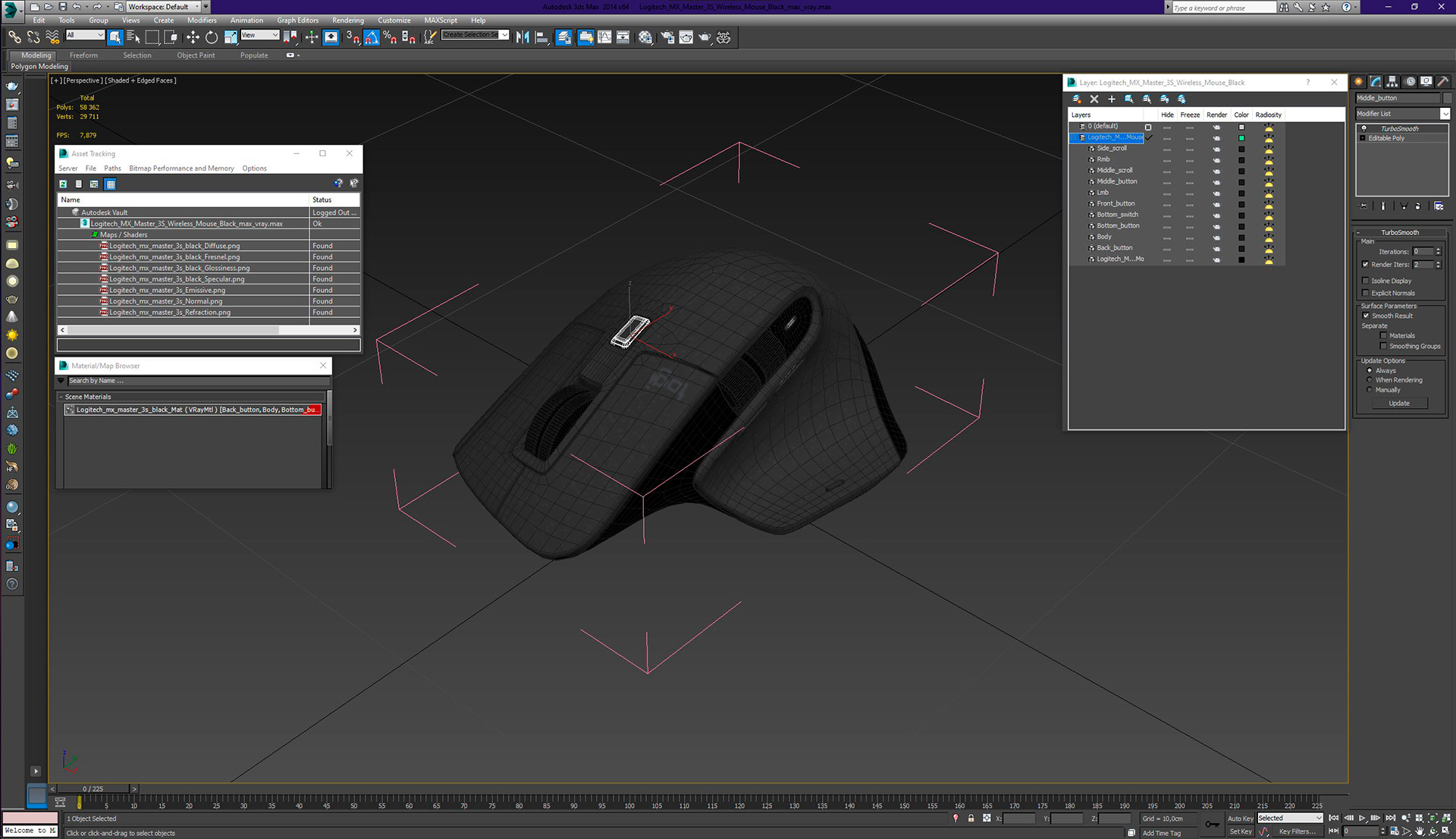The image size is (1456, 839).
Task: Open the selection filter All dropdown
Action: pyautogui.click(x=85, y=35)
